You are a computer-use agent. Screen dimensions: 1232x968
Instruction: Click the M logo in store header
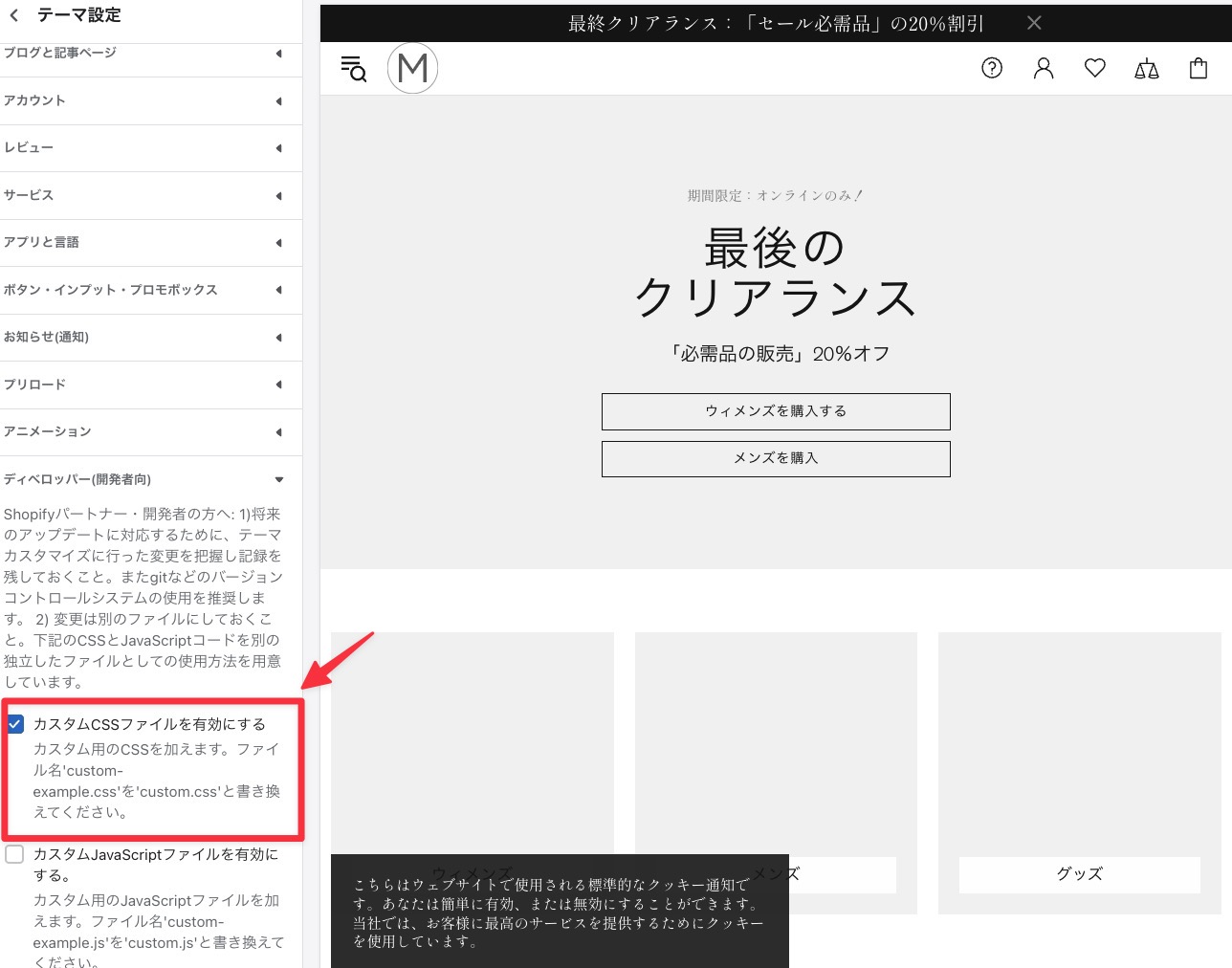click(412, 68)
